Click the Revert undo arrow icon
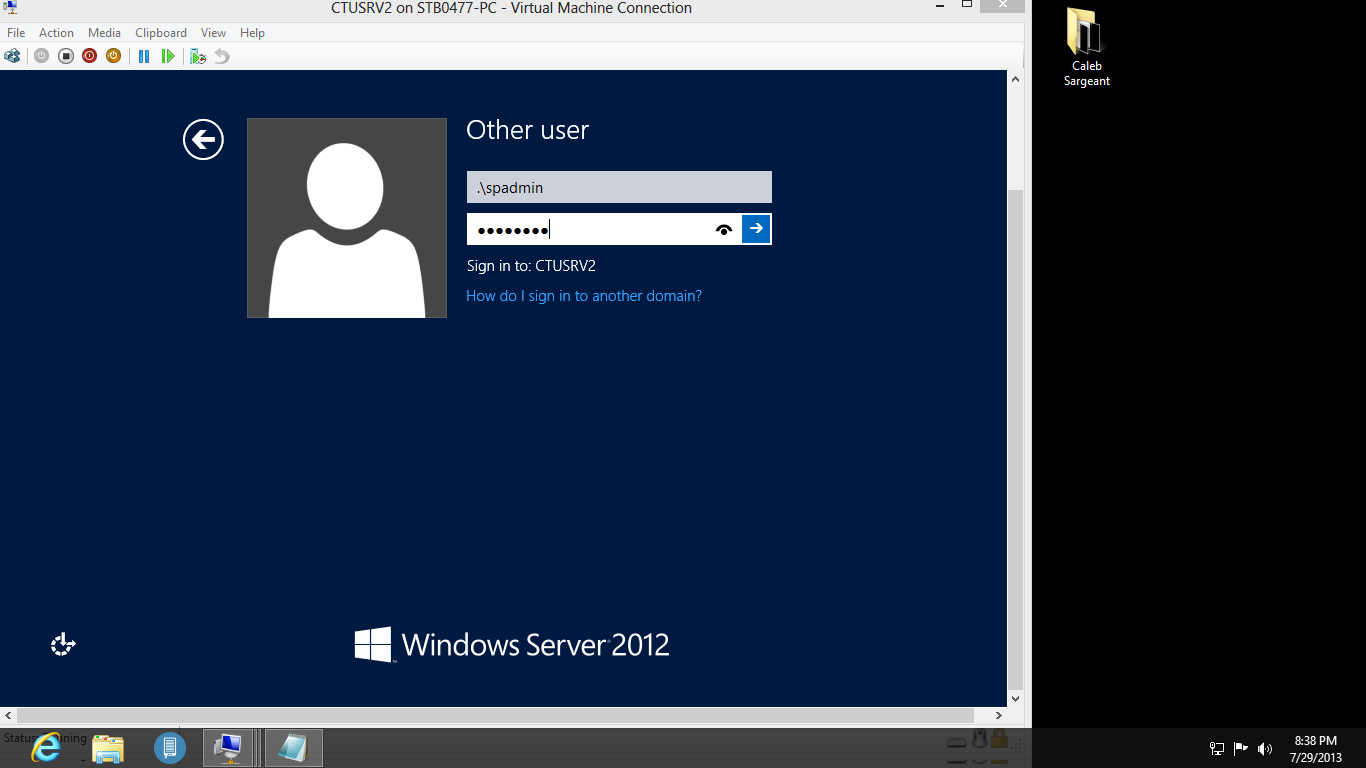The width and height of the screenshot is (1366, 768). [x=222, y=56]
